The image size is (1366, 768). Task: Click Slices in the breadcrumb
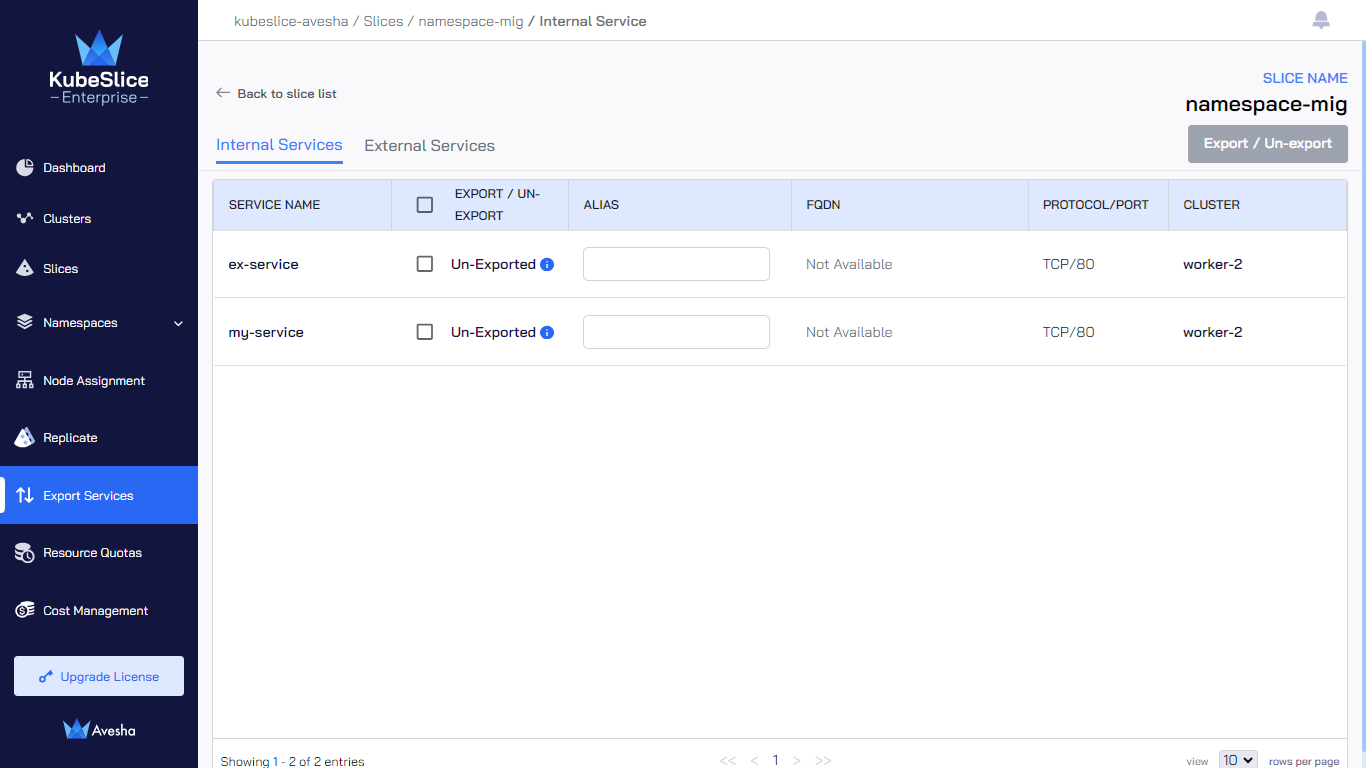point(383,21)
